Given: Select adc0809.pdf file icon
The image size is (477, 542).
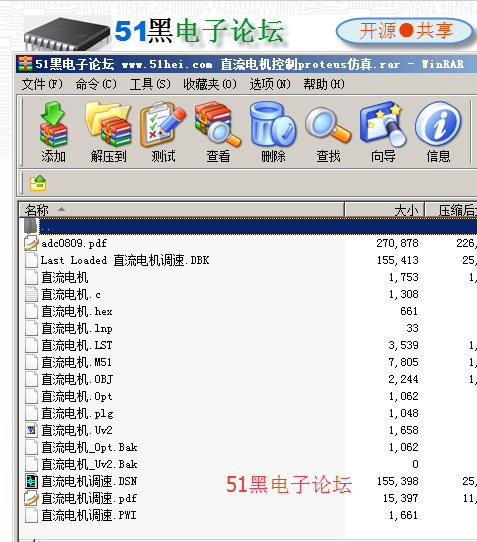Looking at the screenshot, I should (x=31, y=243).
